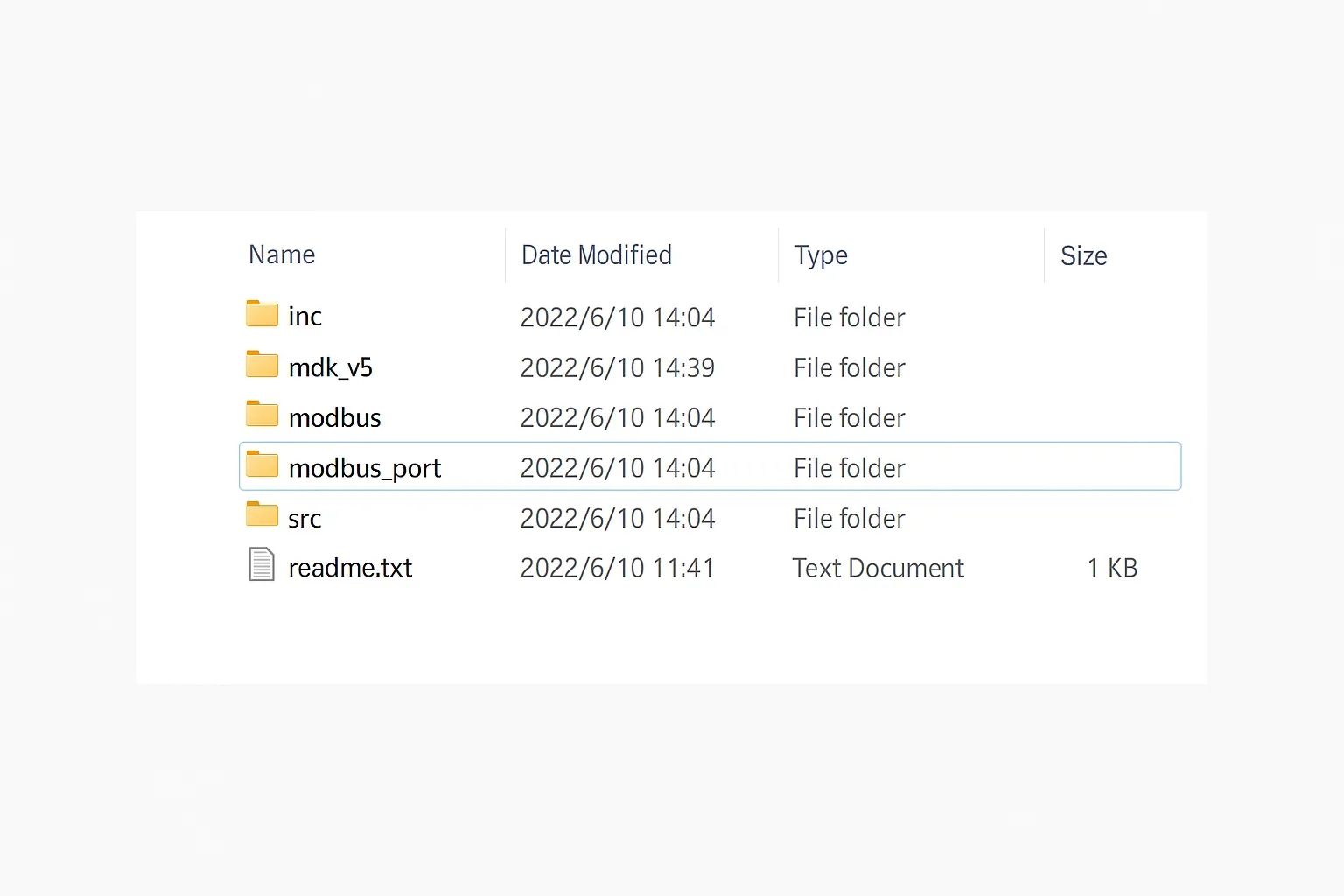Click date '2022/6/10 14:39' of mdk_v5
Viewport: 1344px width, 896px height.
[x=618, y=368]
